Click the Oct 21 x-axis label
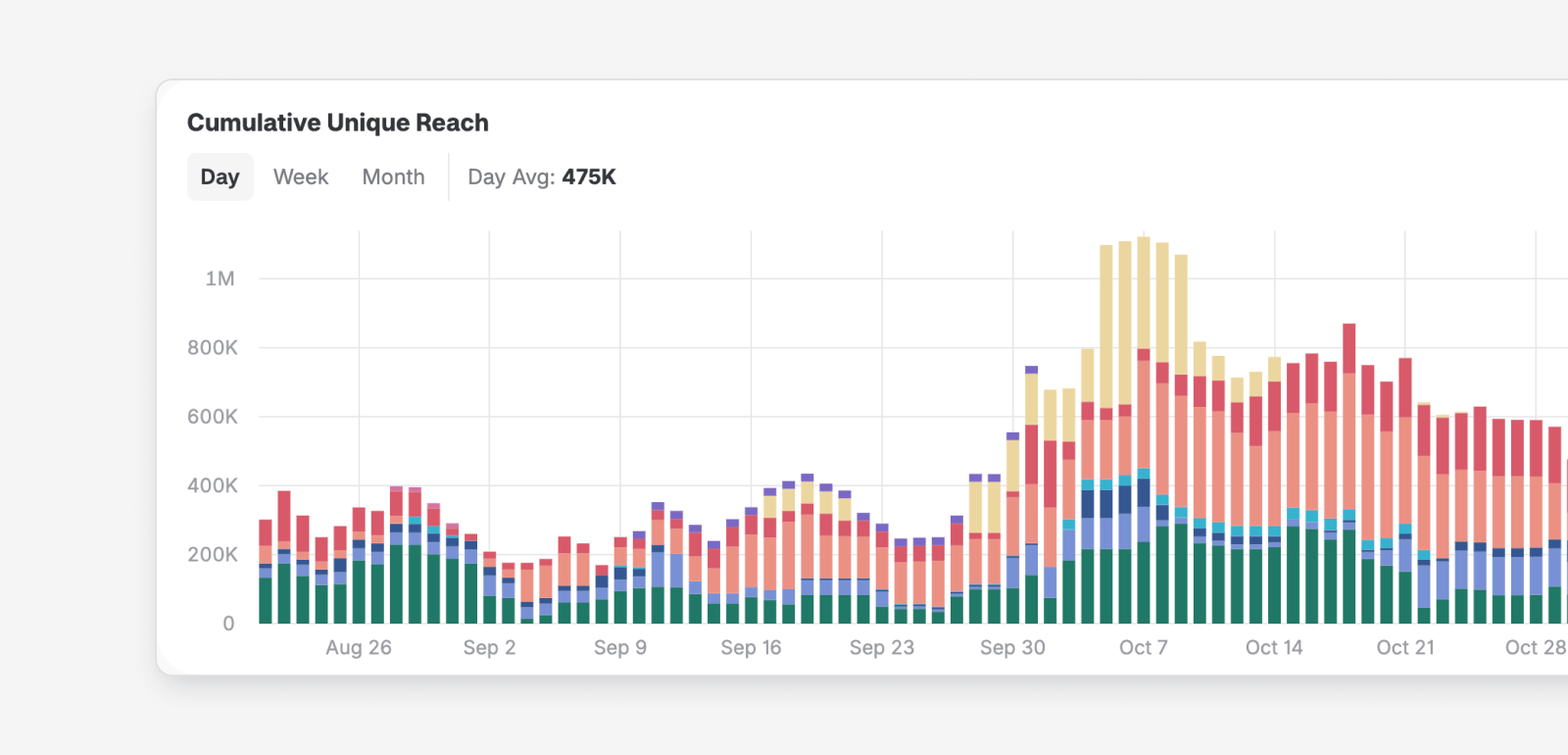Viewport: 1568px width, 755px height. tap(1405, 647)
